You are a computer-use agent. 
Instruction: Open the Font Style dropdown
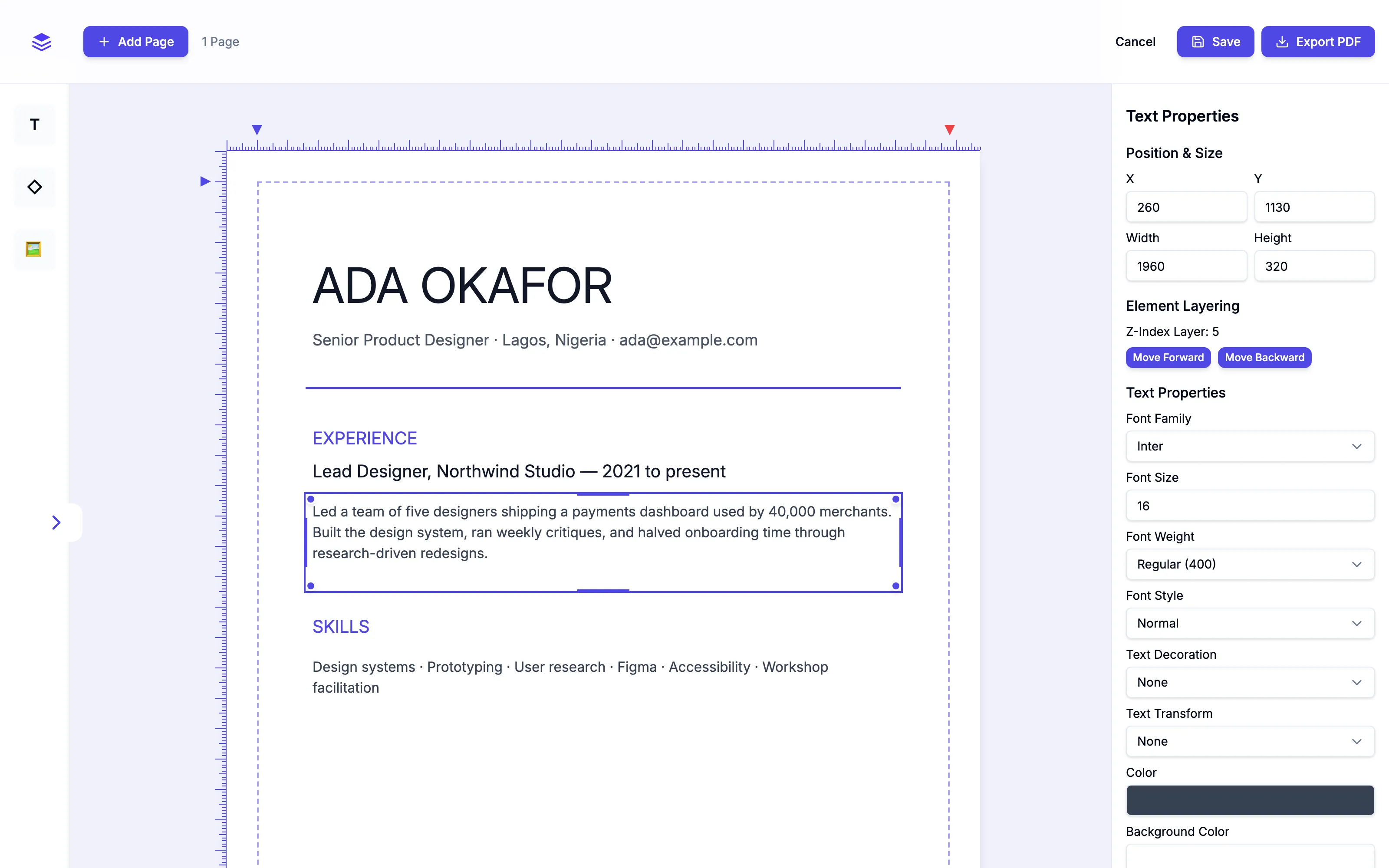click(x=1250, y=624)
